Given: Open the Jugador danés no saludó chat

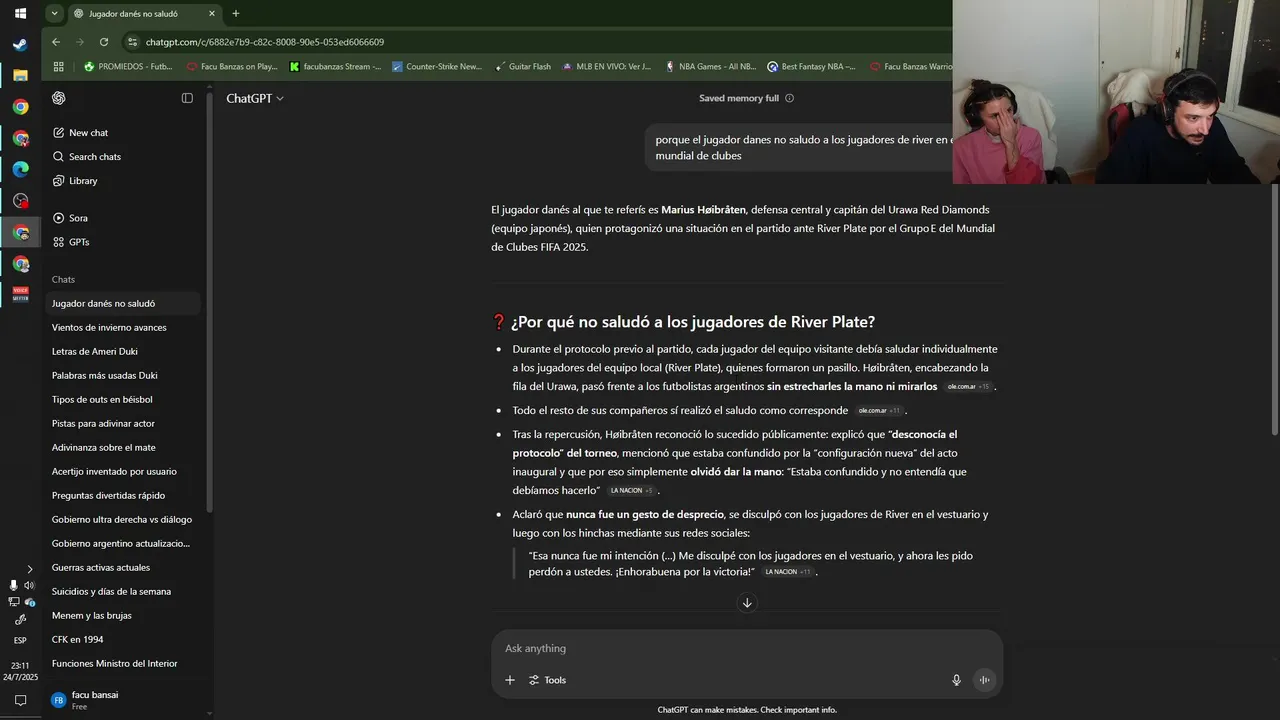Looking at the screenshot, I should 124,303.
